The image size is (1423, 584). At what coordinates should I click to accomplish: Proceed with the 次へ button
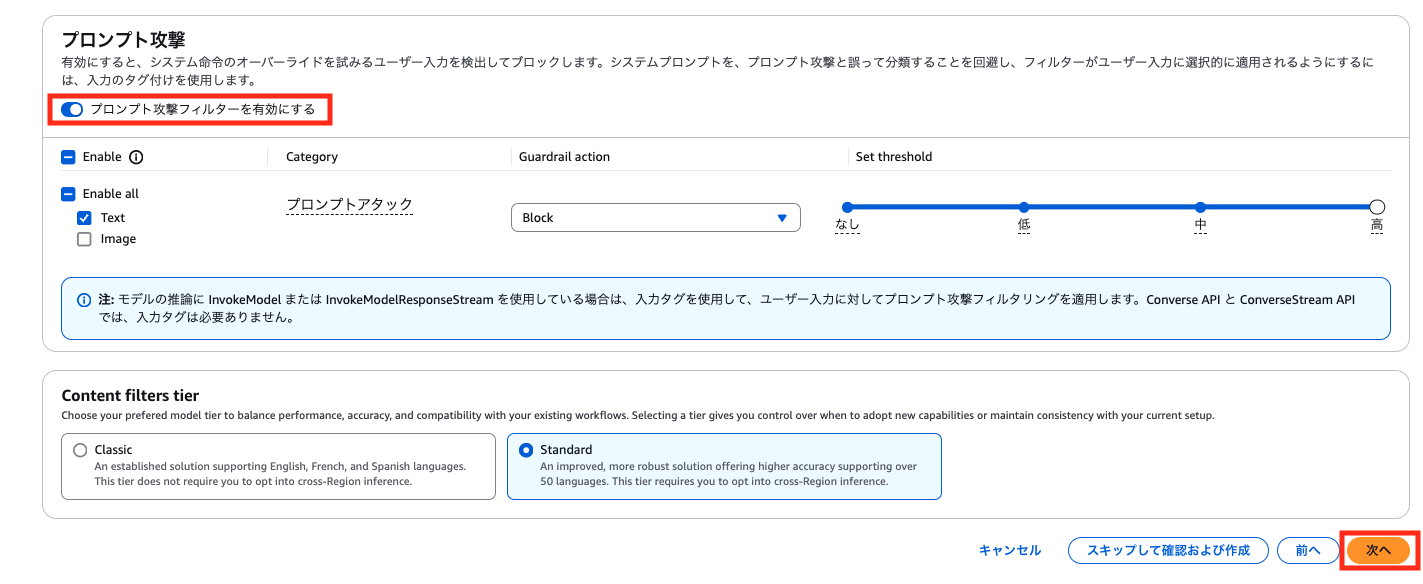[x=1378, y=550]
